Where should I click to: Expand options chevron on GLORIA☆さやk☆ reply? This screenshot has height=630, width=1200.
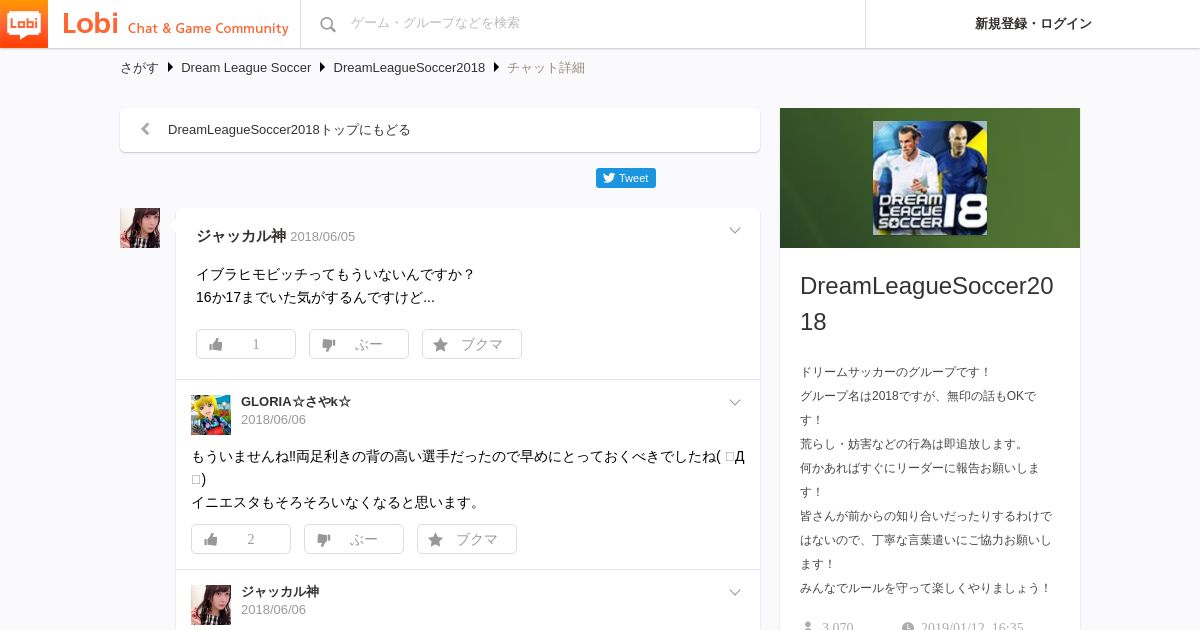click(x=735, y=403)
